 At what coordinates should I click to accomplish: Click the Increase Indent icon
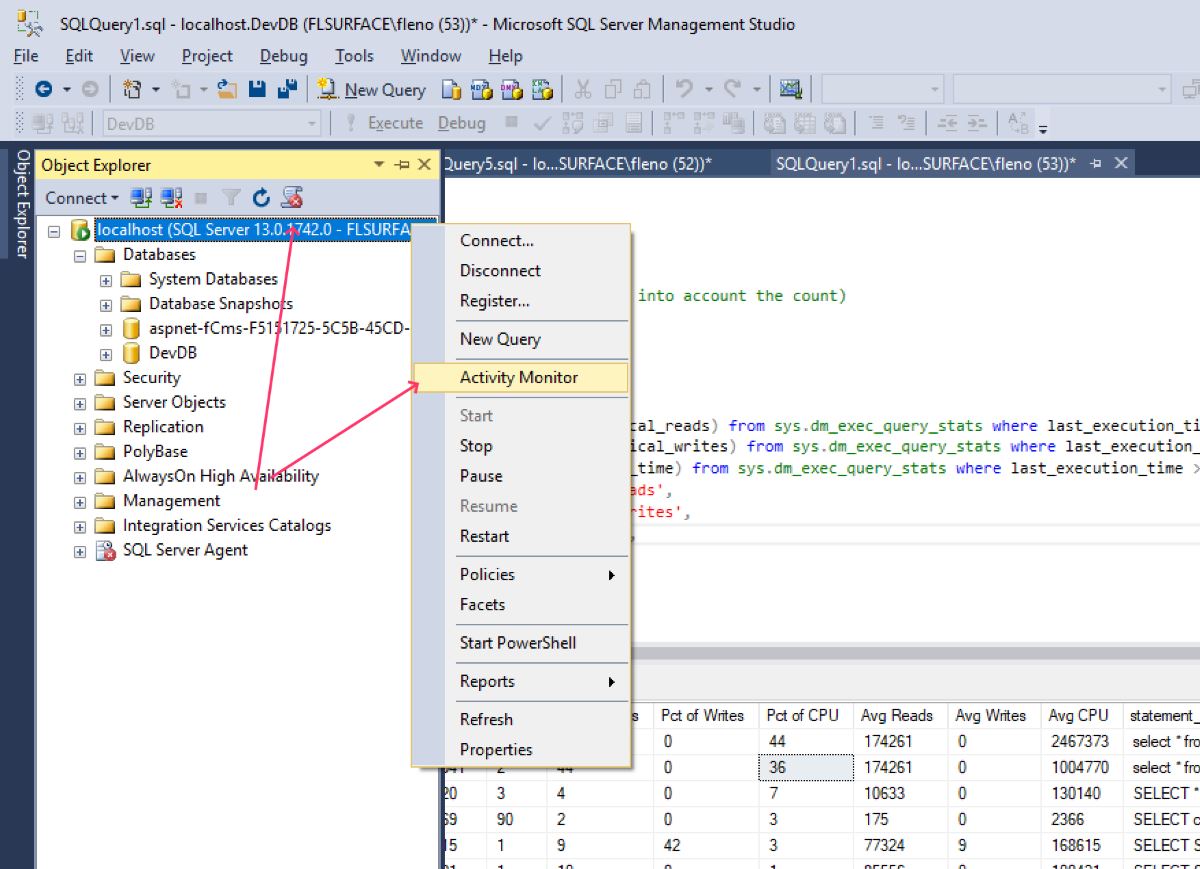(x=977, y=123)
